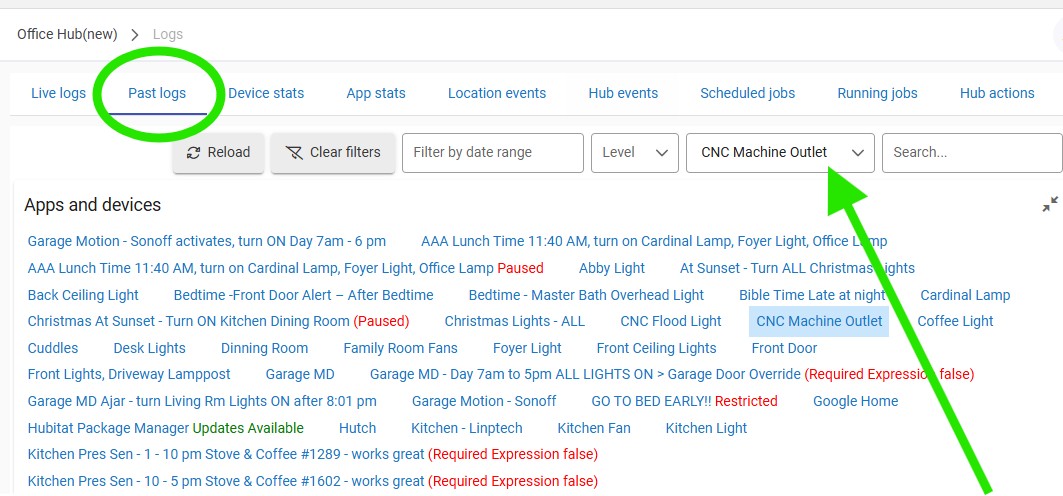
Task: Open the Hub actions tab
Action: tap(997, 93)
